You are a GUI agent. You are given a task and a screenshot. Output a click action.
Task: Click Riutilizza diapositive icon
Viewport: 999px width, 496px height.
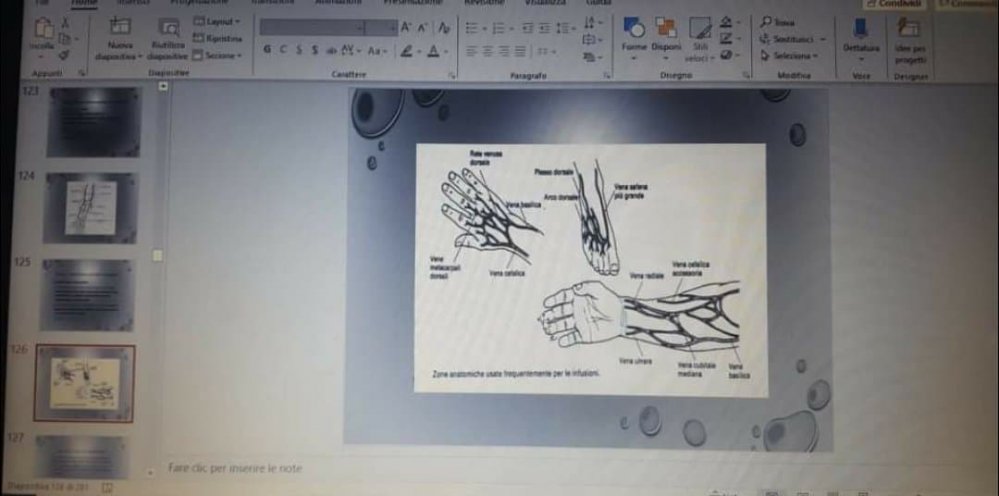pyautogui.click(x=169, y=27)
